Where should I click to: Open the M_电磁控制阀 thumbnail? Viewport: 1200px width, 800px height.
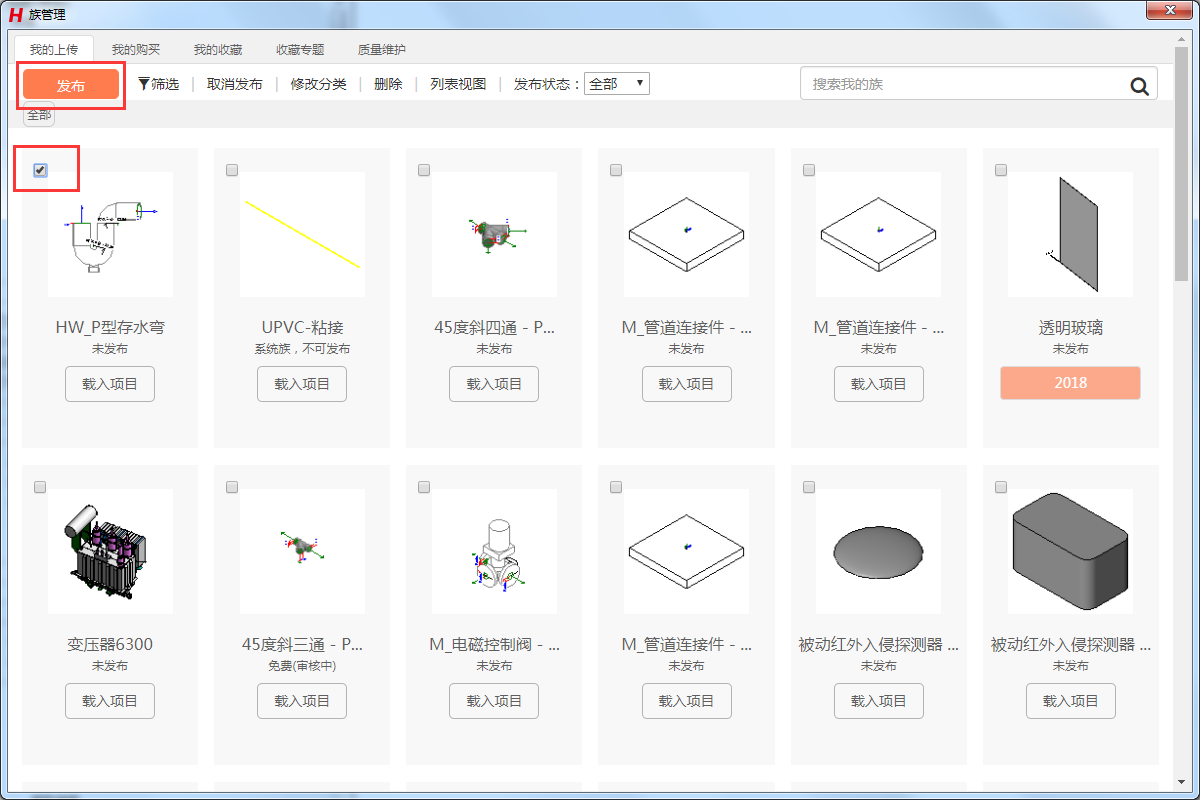494,551
